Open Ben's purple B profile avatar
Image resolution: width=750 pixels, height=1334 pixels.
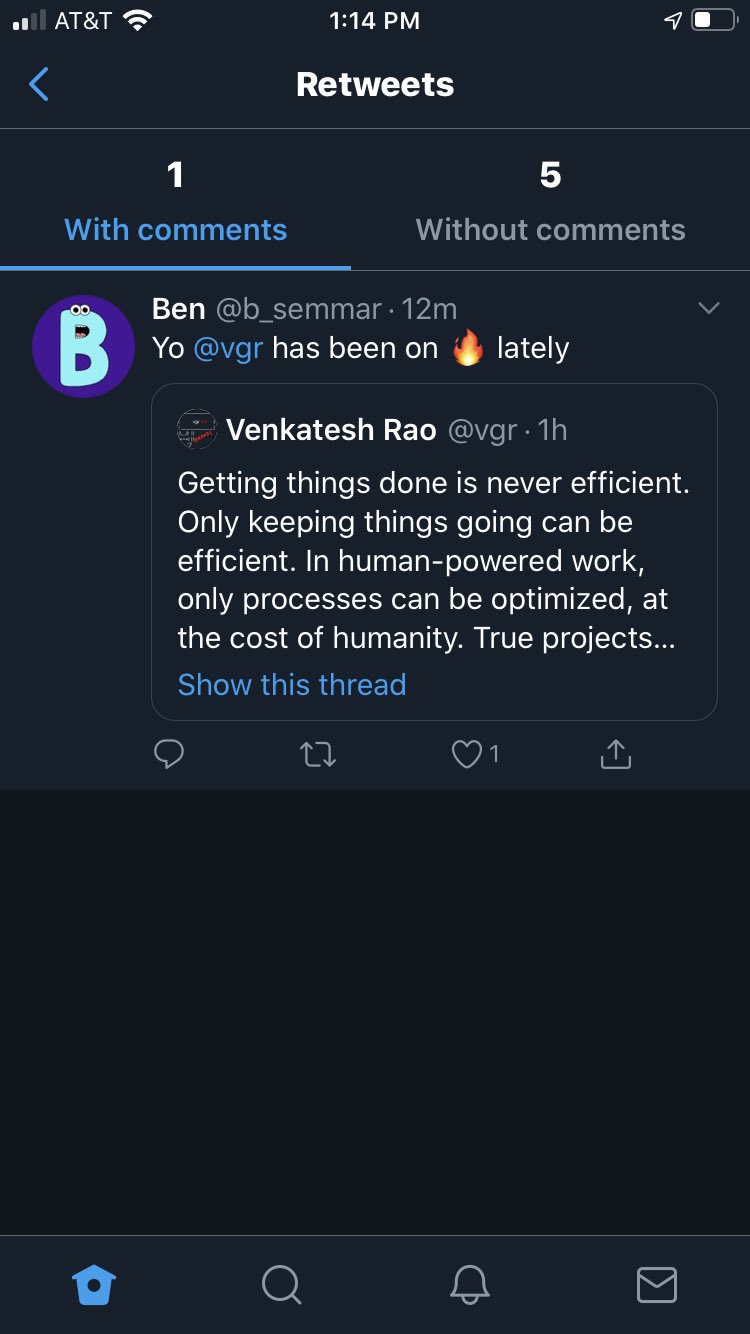click(x=84, y=346)
